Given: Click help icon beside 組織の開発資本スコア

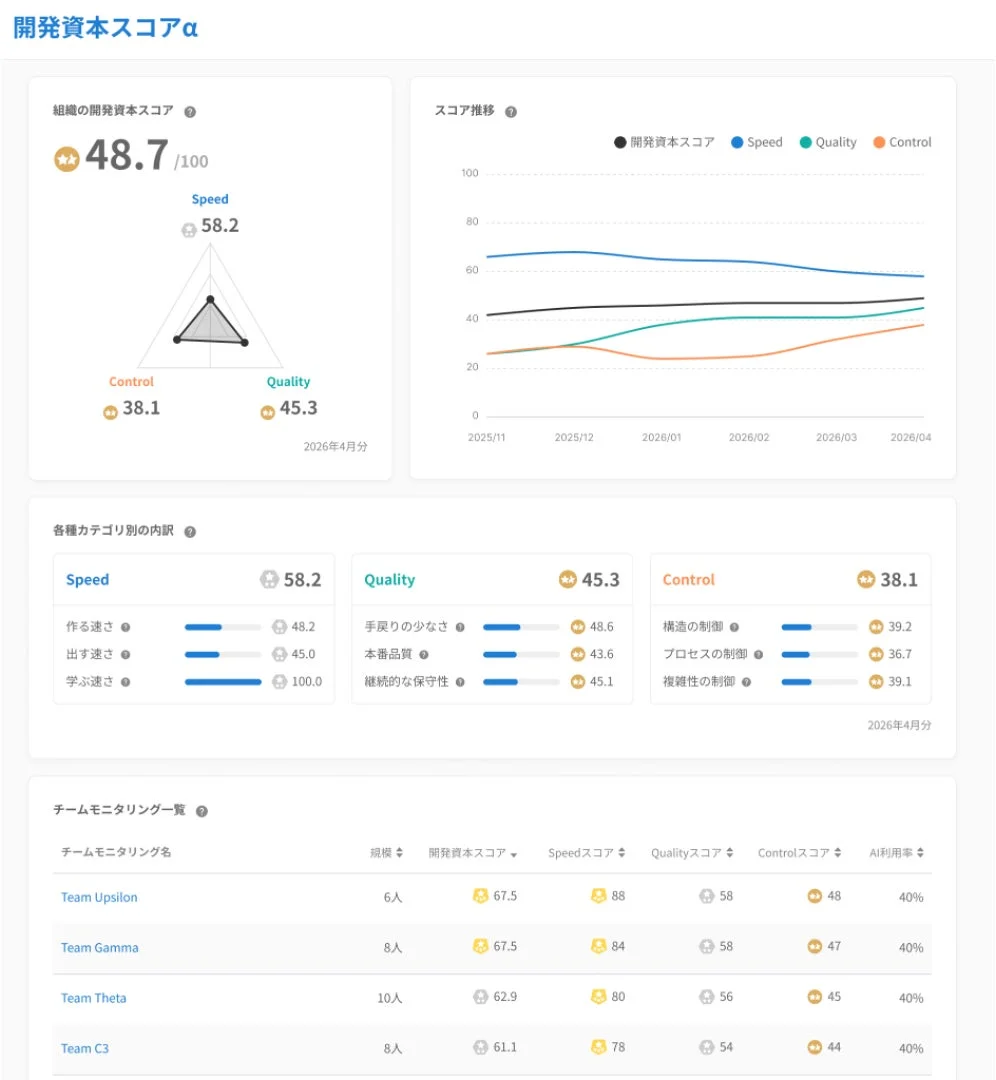Looking at the screenshot, I should pos(190,112).
